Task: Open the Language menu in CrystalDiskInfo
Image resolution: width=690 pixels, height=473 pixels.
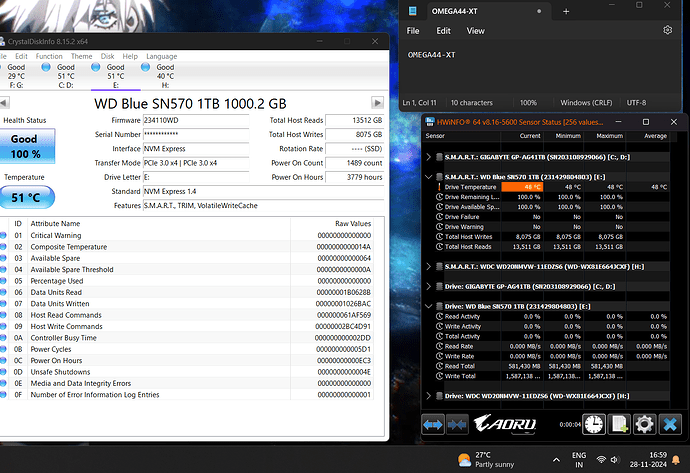Action: point(161,56)
